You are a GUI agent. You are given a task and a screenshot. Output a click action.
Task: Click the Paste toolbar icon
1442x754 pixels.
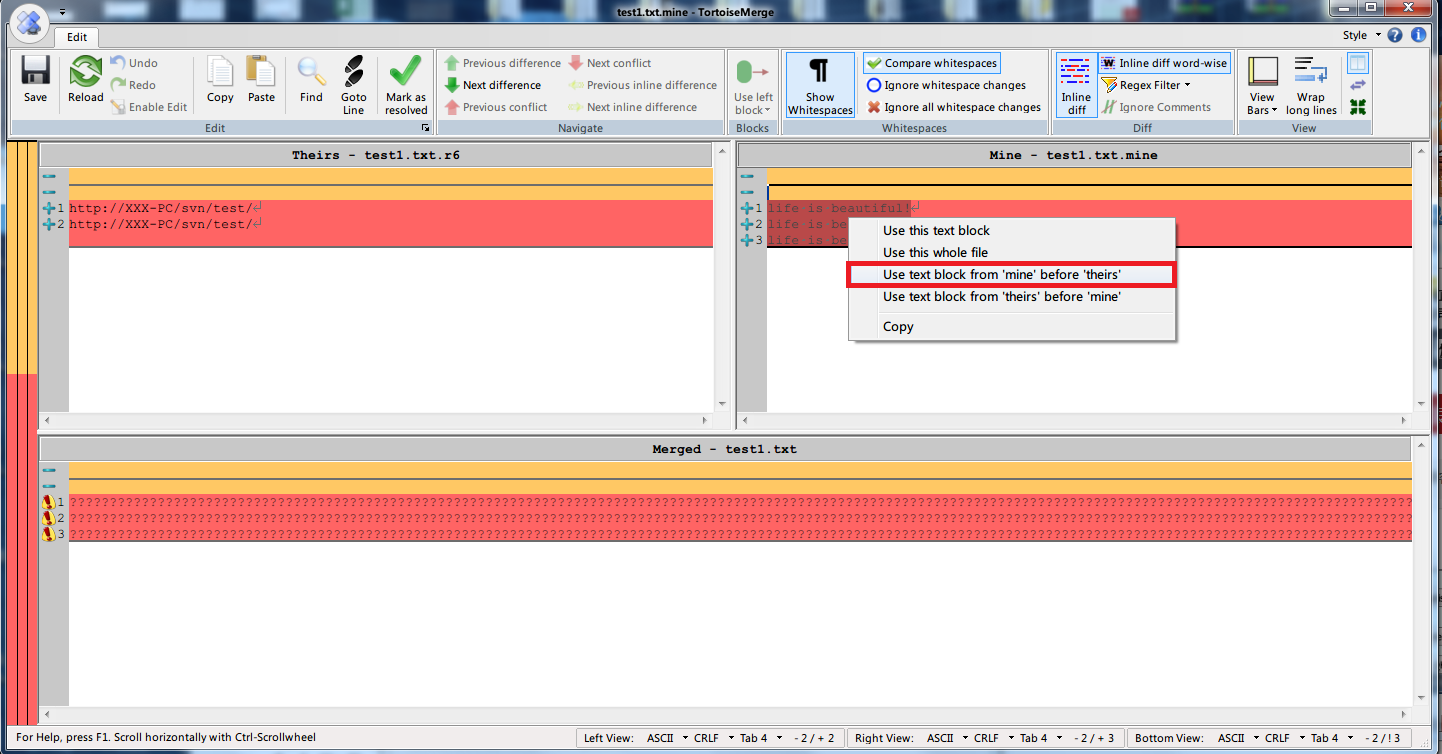coord(261,80)
